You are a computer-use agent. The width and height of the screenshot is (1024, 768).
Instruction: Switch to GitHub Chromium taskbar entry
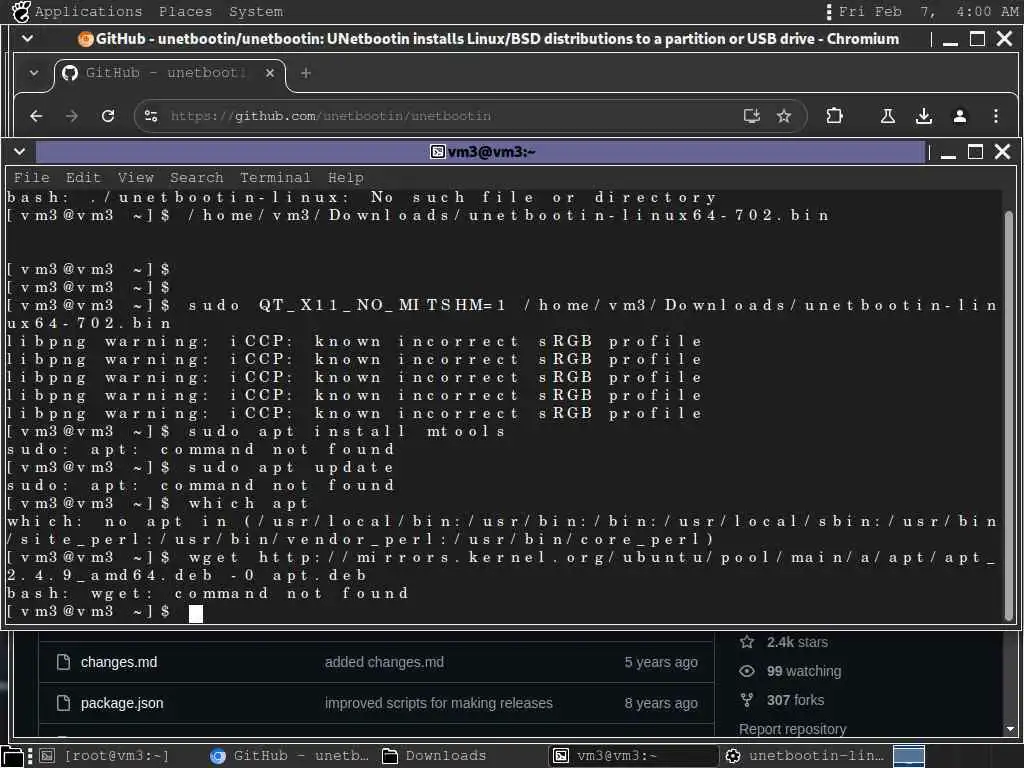pos(289,756)
